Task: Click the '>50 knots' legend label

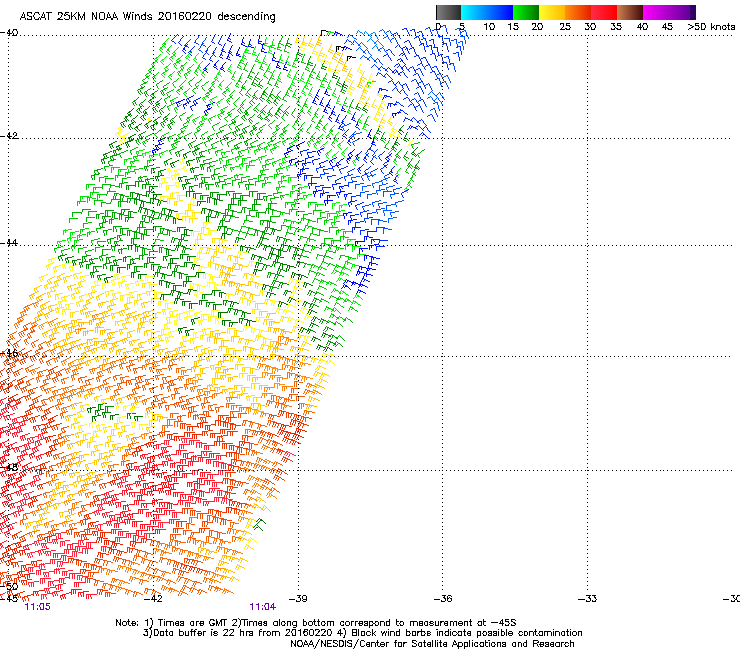Action: 711,27
